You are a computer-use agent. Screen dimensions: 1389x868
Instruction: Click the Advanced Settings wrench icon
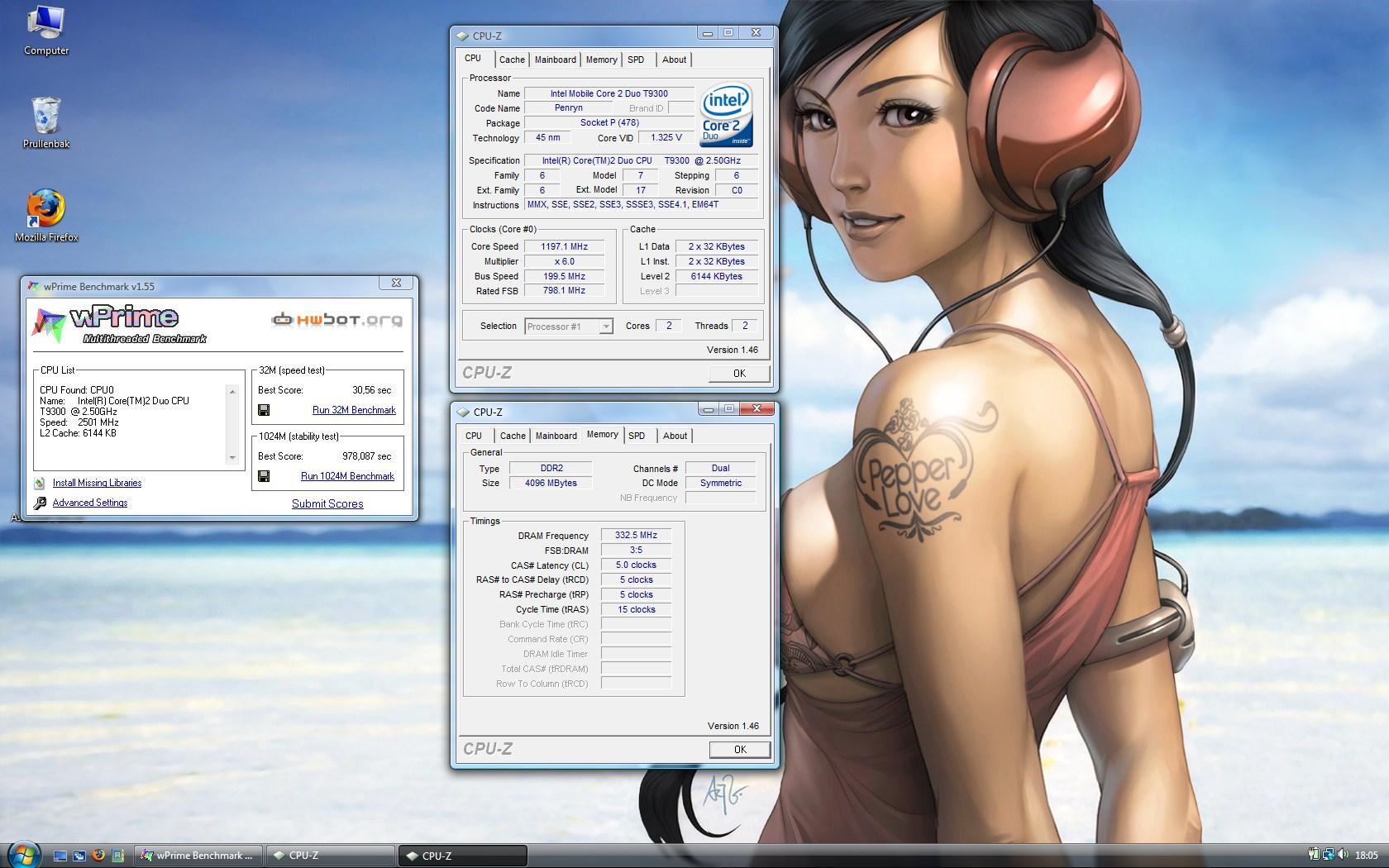[x=39, y=503]
